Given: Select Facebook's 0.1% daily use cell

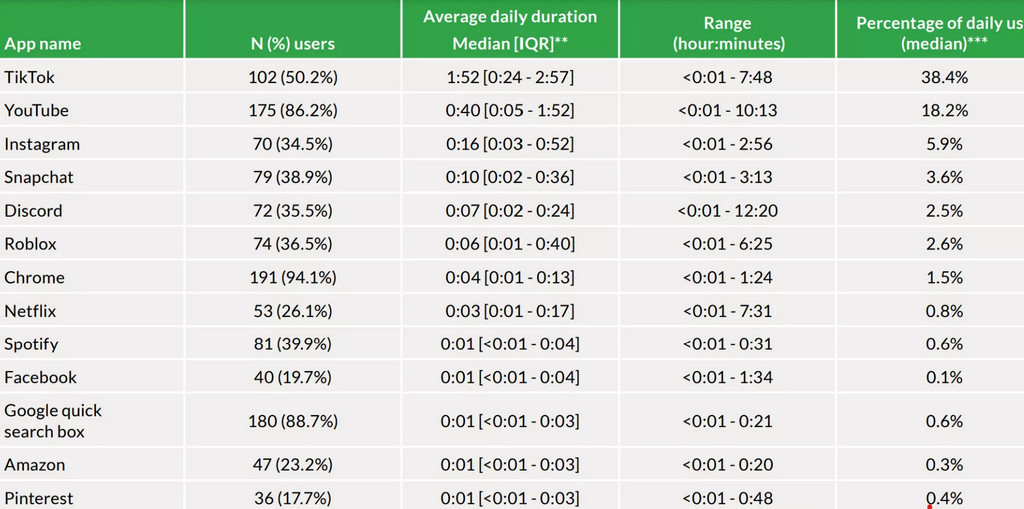Looking at the screenshot, I should click(944, 377).
